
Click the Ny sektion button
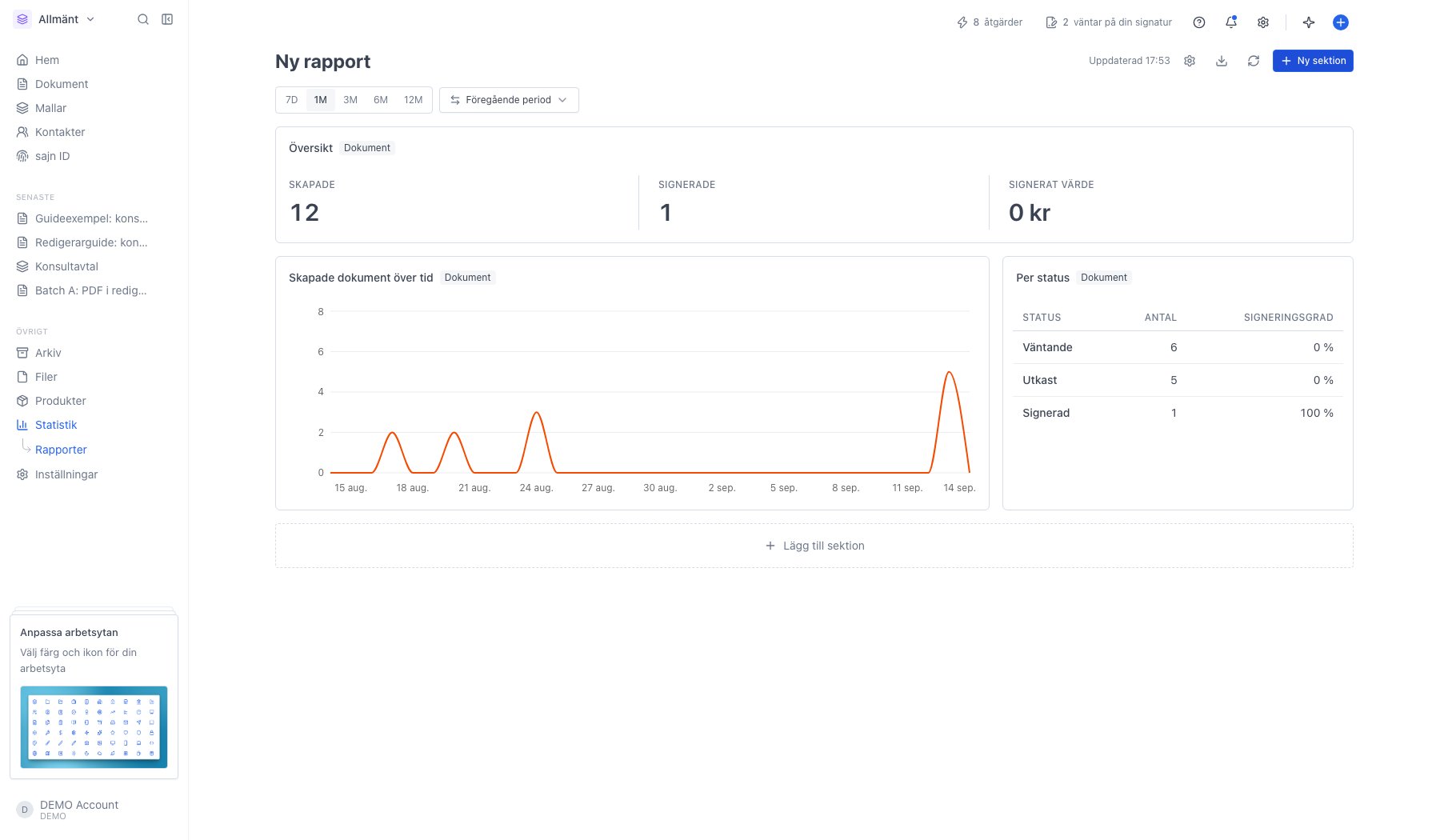(x=1313, y=61)
